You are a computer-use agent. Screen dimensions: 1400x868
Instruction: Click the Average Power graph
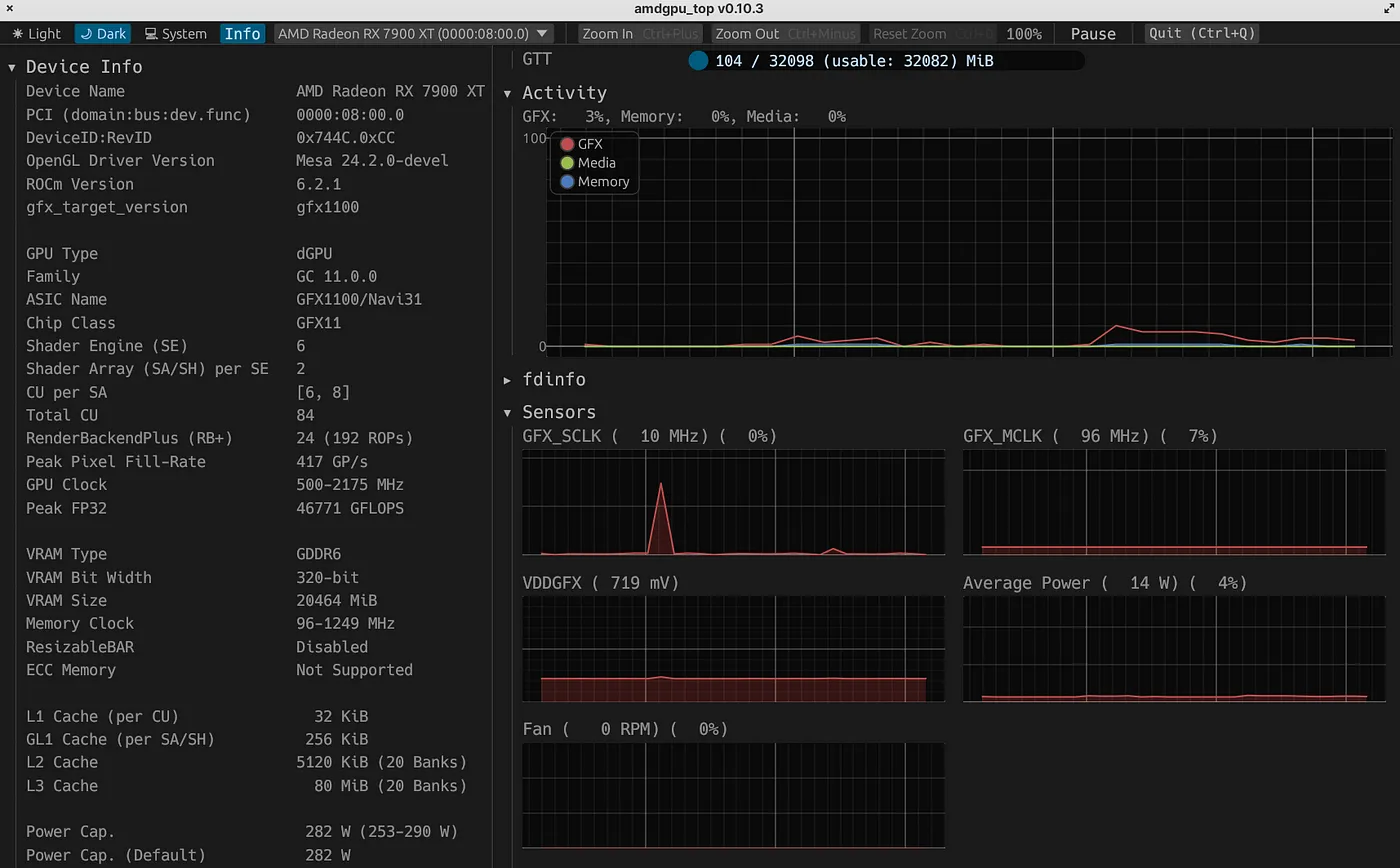pyautogui.click(x=1174, y=648)
